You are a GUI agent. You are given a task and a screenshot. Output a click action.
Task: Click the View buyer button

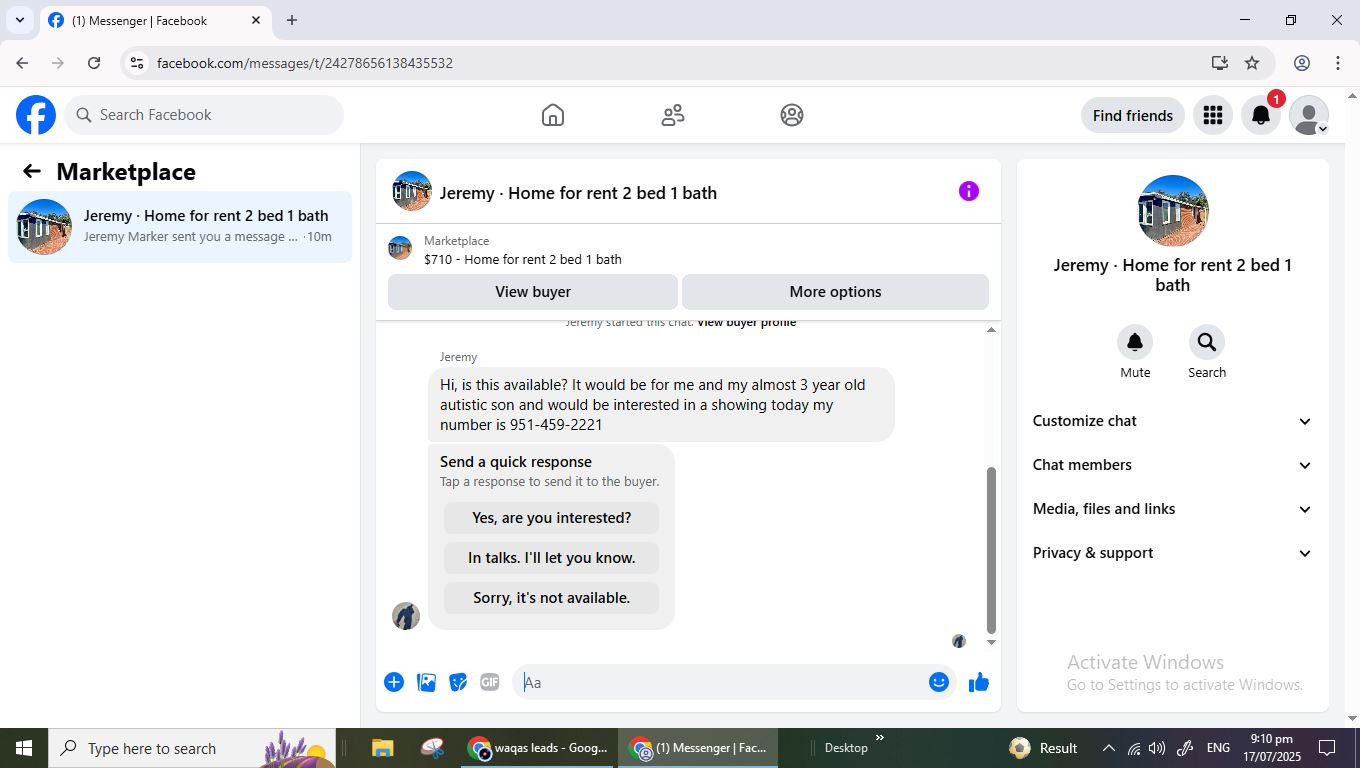(533, 292)
